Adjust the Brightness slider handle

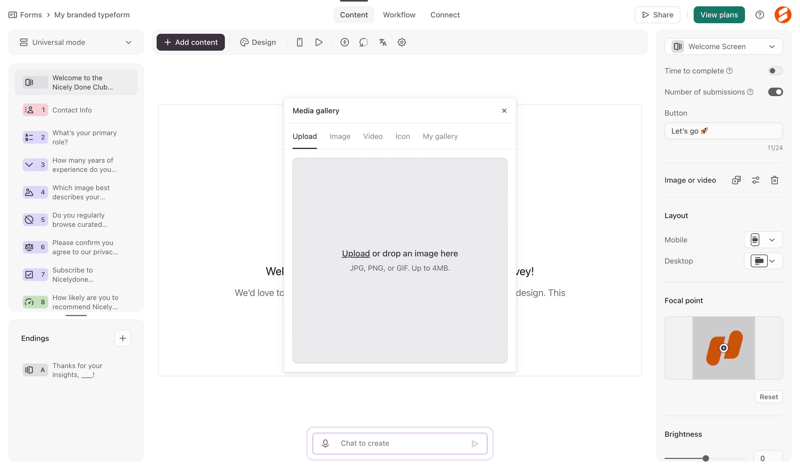pyautogui.click(x=706, y=458)
